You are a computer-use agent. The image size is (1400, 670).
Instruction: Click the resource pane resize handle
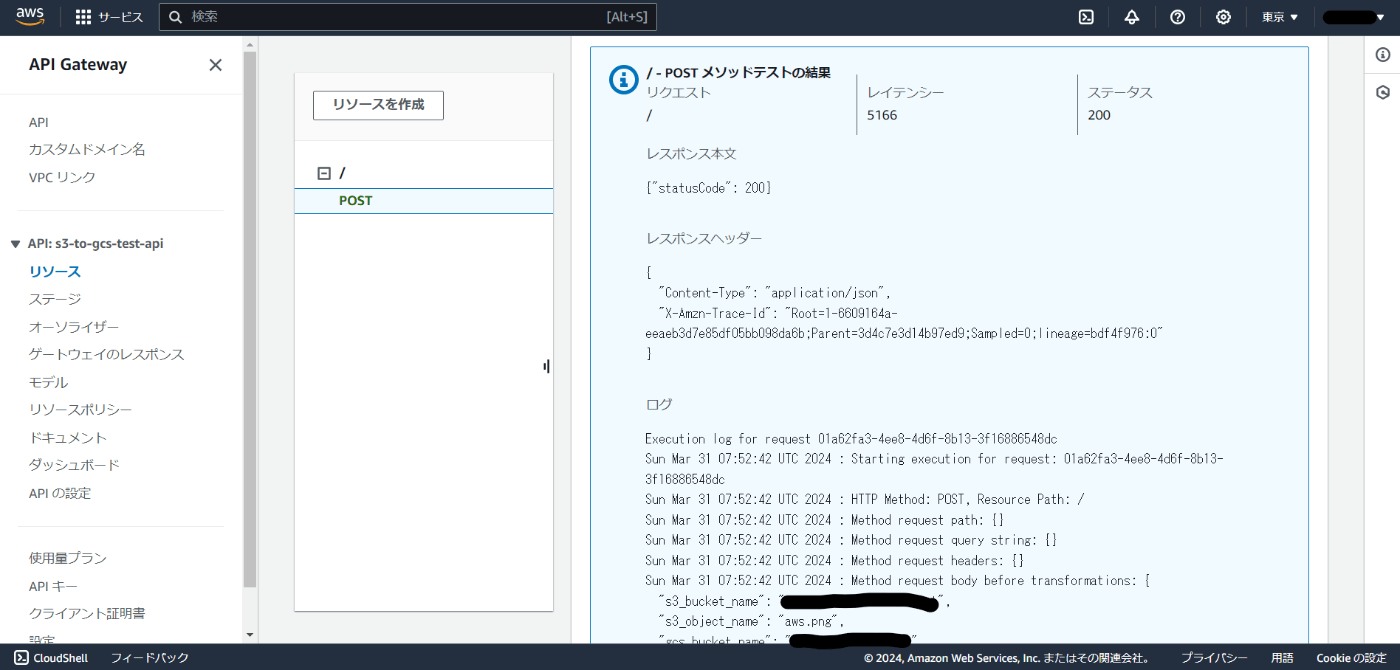pos(546,367)
